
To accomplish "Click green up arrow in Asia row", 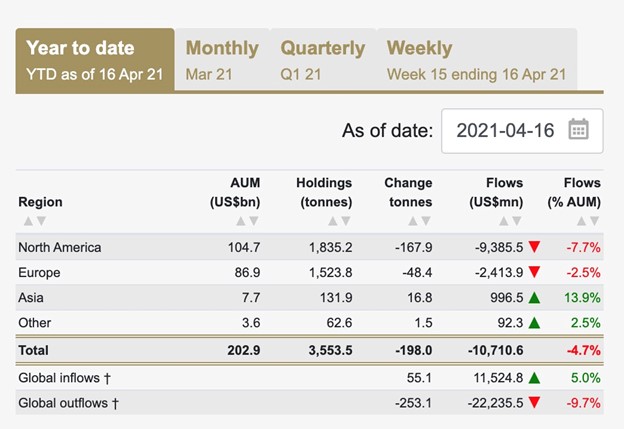I will (536, 298).
